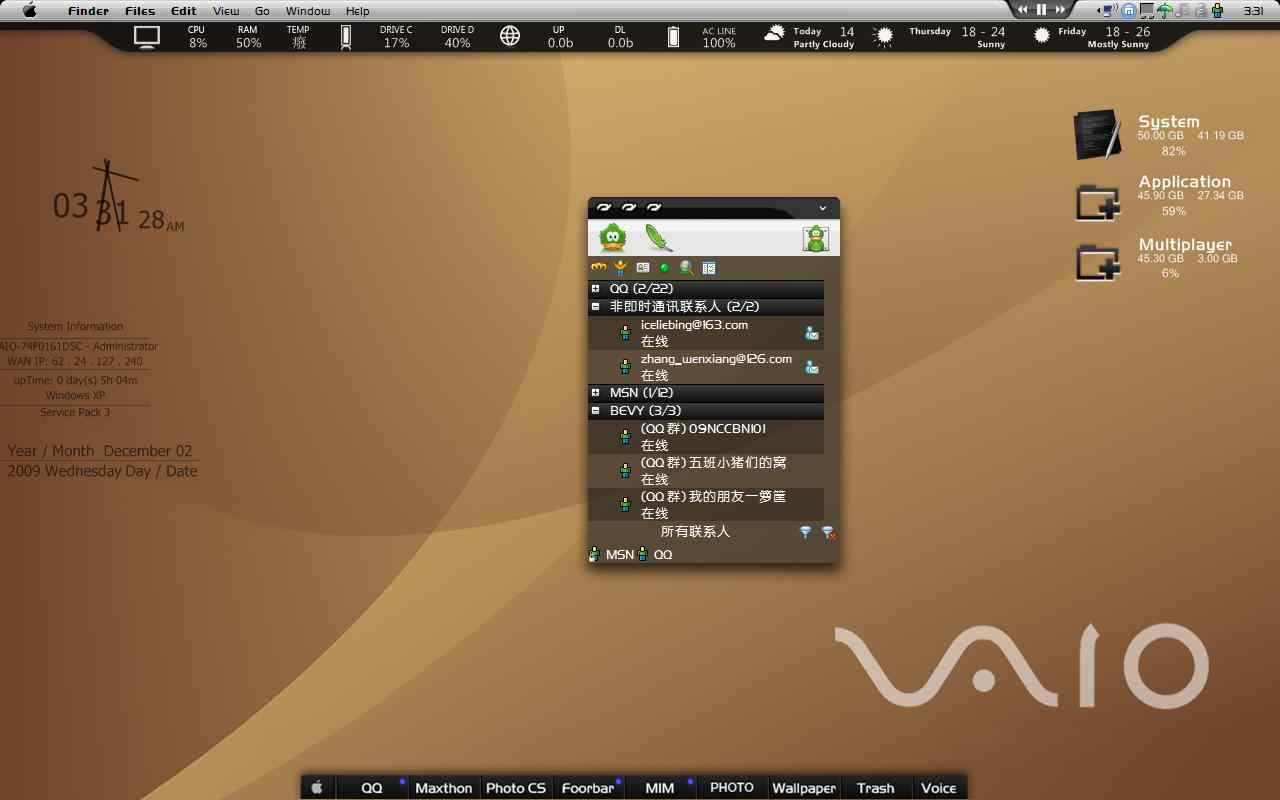Click the green umbrella tray icon

[1164, 11]
